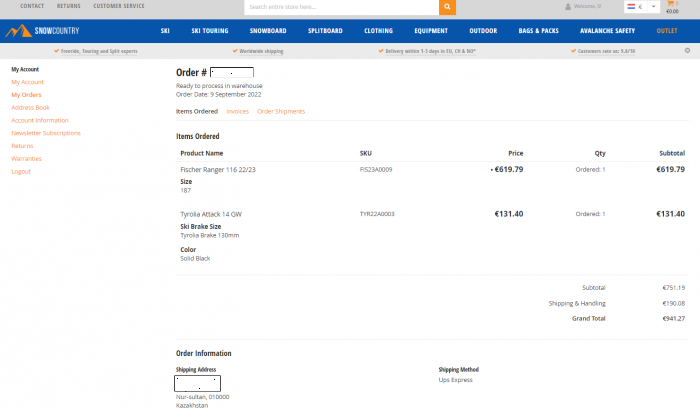The image size is (700, 409).
Task: Focus the store search input field
Action: point(342,7)
